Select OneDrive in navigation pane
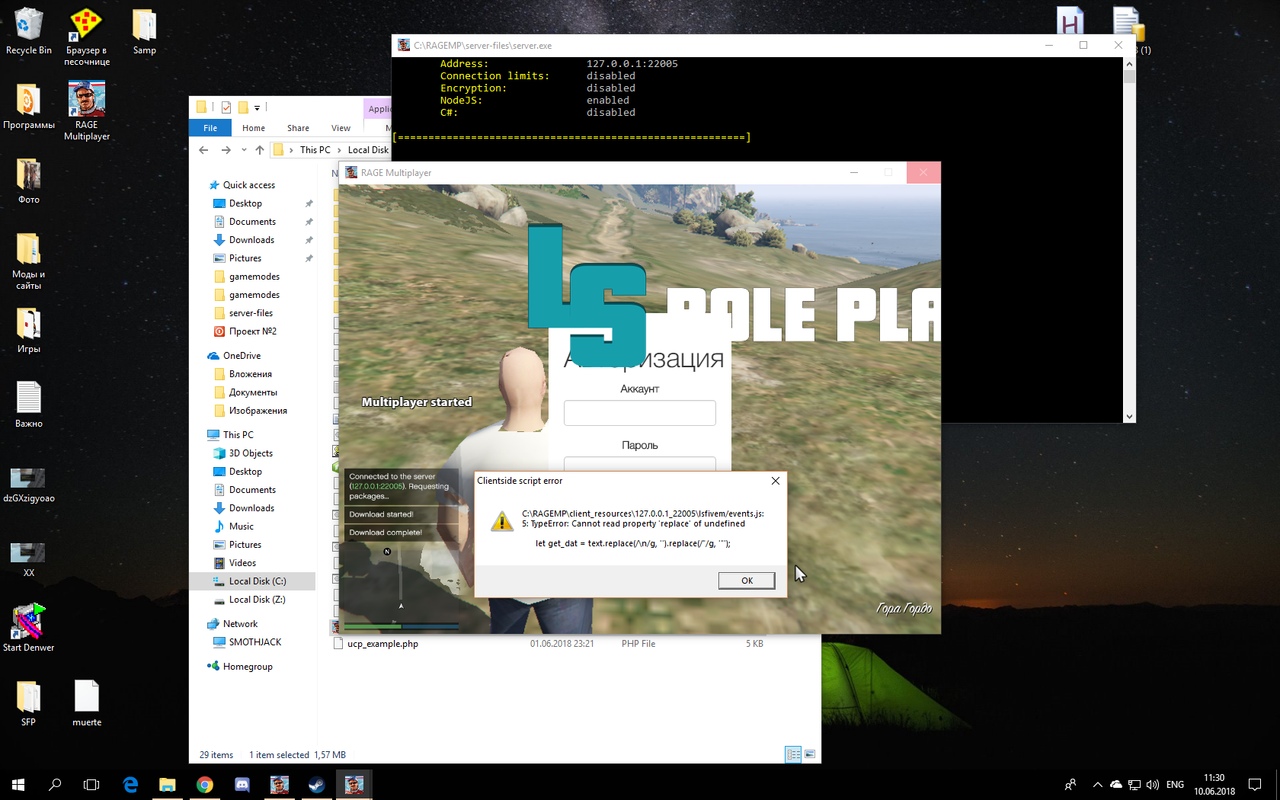The height and width of the screenshot is (800, 1280). point(241,356)
